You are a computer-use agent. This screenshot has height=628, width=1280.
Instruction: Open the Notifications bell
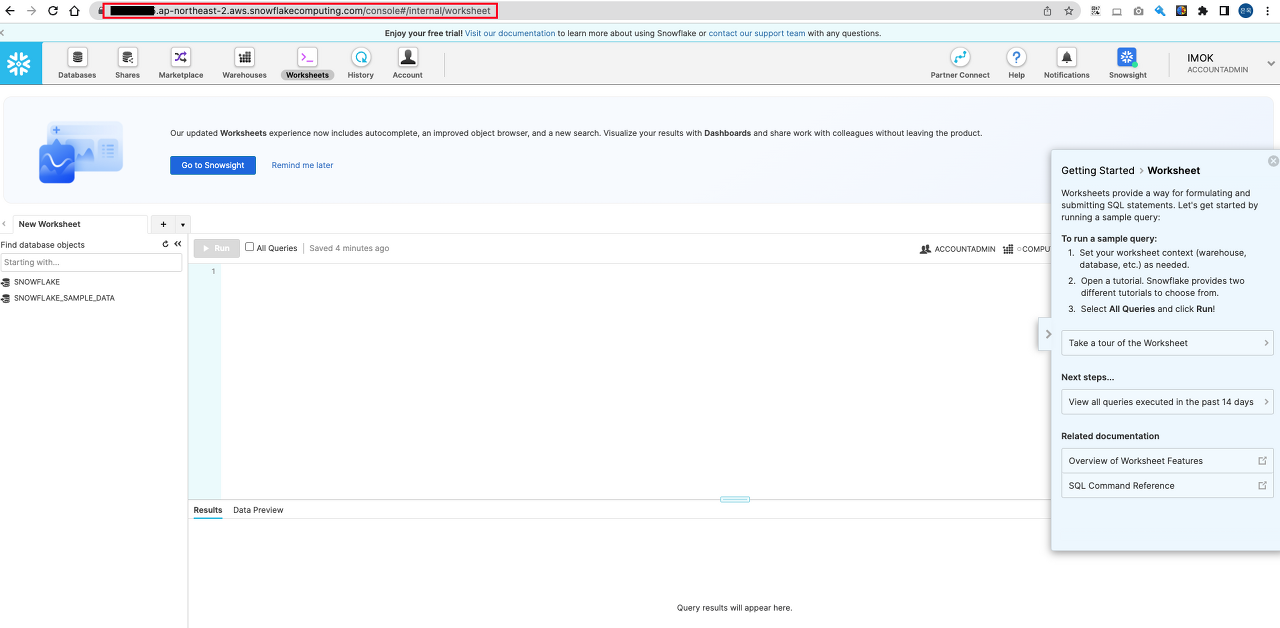(1066, 63)
